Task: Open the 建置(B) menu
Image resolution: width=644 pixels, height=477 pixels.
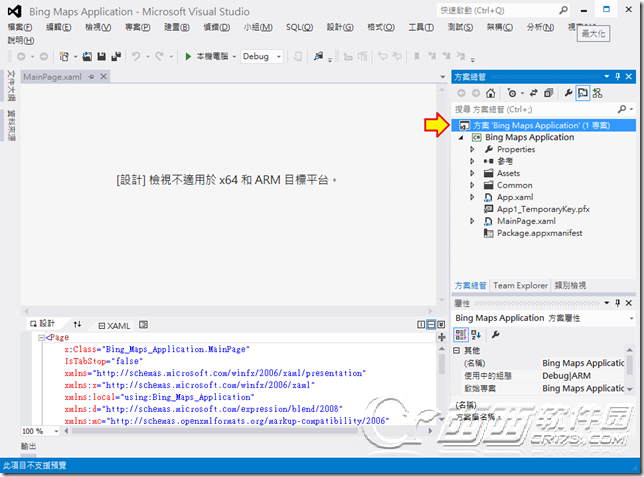Action: (x=177, y=27)
